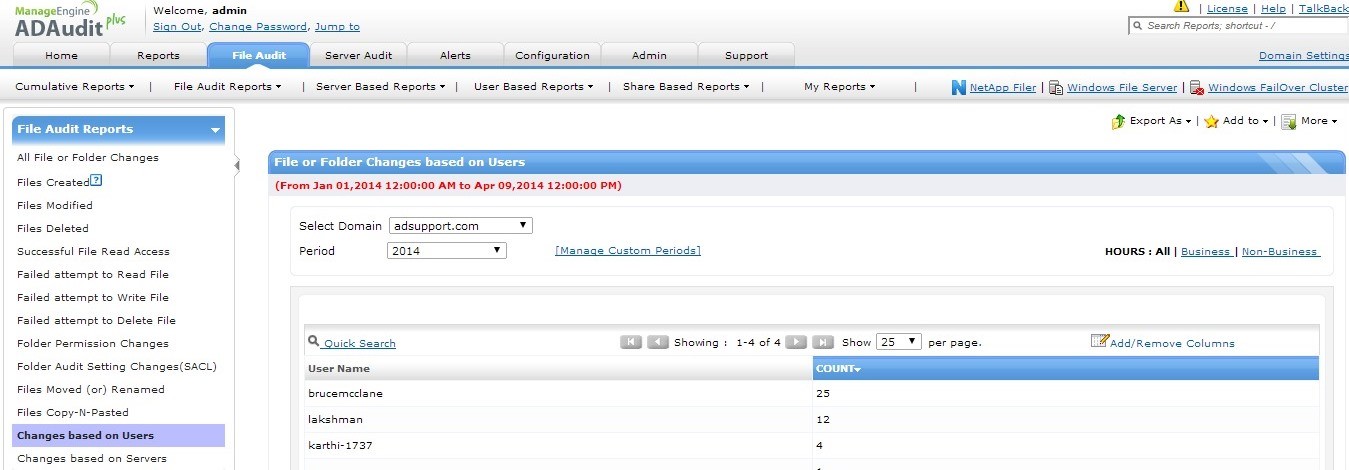Viewport: 1349px width, 470px height.
Task: Open the TalkBack link
Action: [1323, 8]
